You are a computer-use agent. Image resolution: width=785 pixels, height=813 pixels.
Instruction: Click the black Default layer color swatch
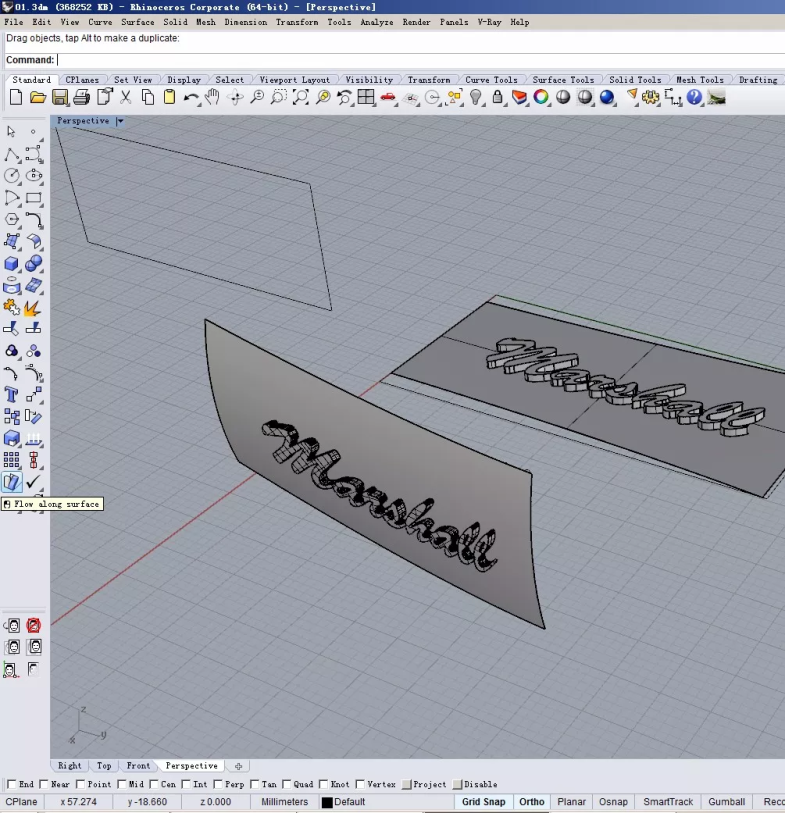coord(327,802)
